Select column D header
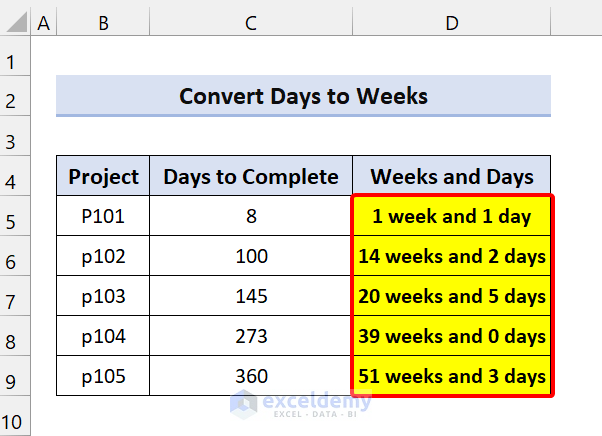 pos(452,22)
